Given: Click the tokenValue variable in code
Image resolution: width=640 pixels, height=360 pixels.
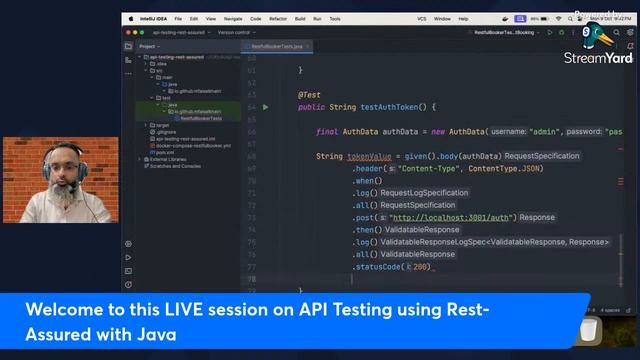Looking at the screenshot, I should click(369, 156).
